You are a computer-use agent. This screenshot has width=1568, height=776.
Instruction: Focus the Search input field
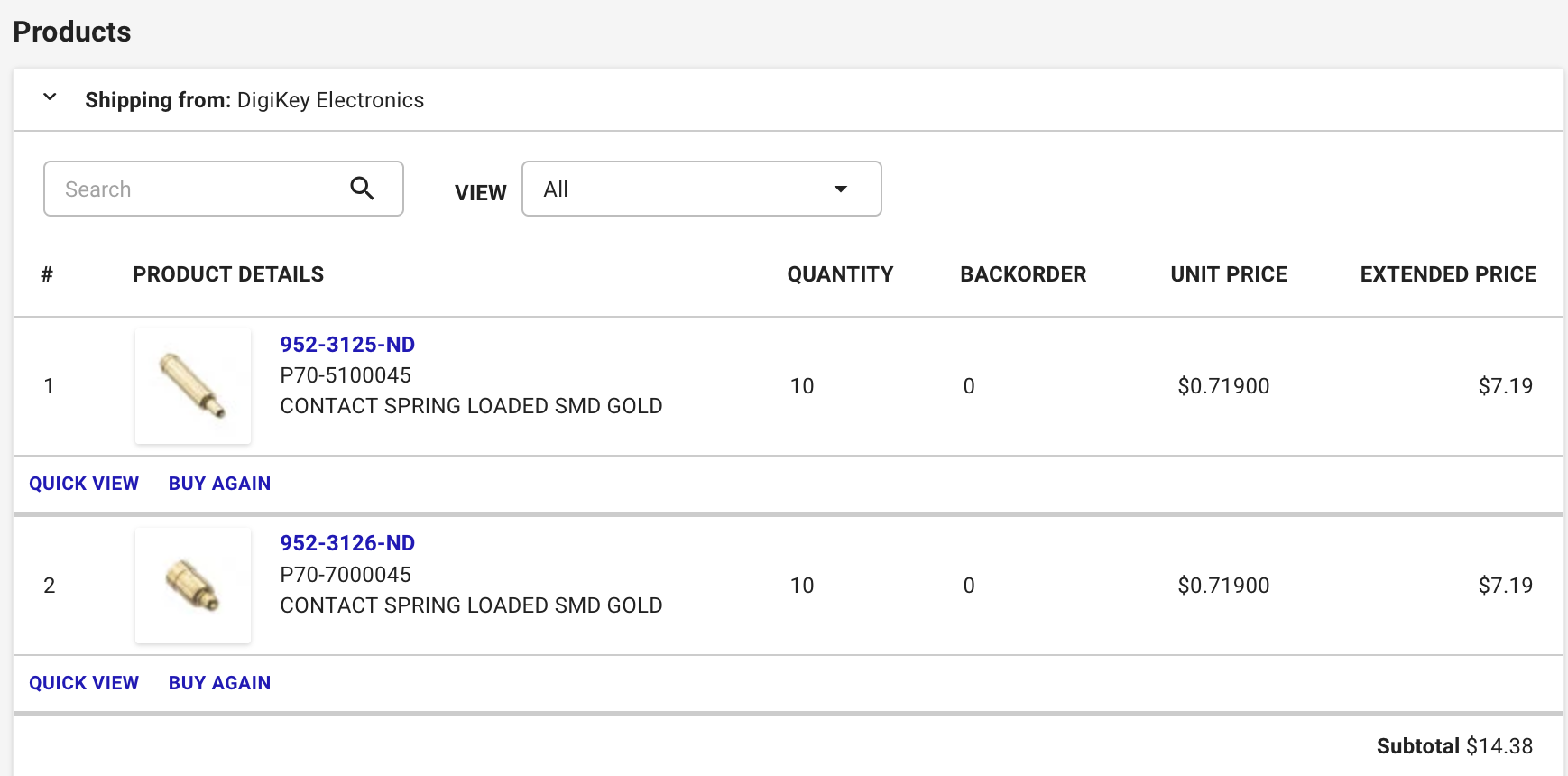[198, 189]
